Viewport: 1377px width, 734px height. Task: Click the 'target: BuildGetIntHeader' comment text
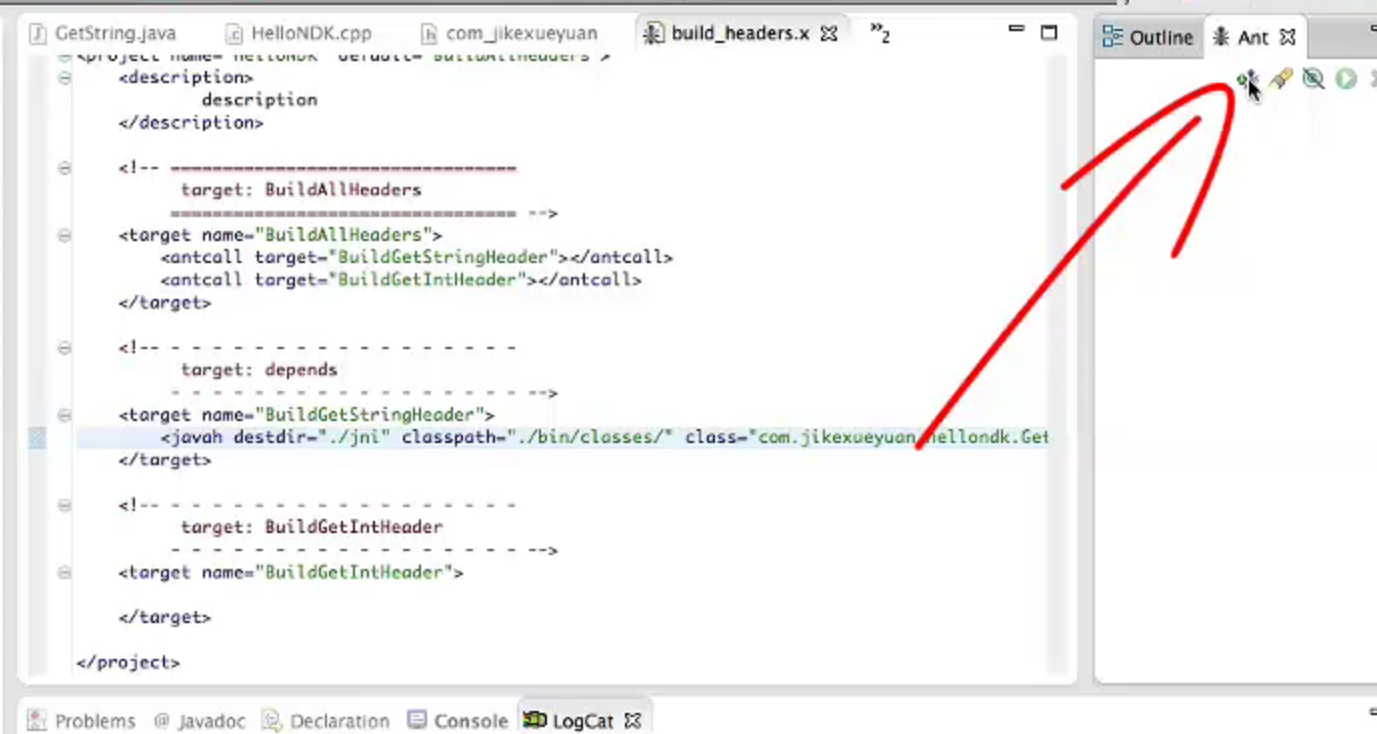pyautogui.click(x=311, y=527)
